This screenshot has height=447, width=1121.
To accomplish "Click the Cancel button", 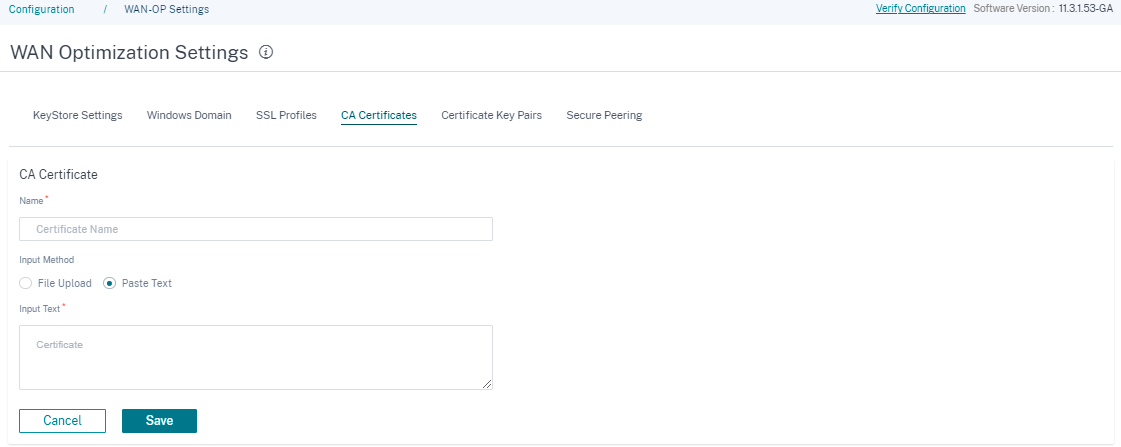I will (62, 421).
